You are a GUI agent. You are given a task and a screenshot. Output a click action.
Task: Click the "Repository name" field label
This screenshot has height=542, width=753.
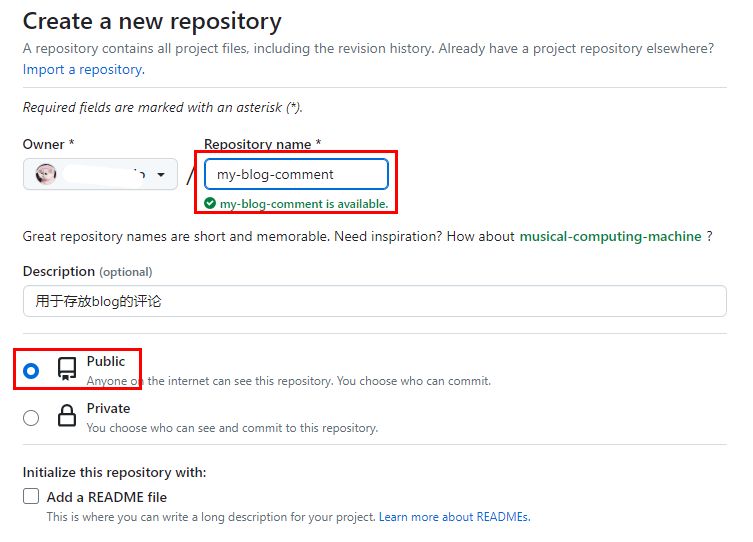(262, 144)
